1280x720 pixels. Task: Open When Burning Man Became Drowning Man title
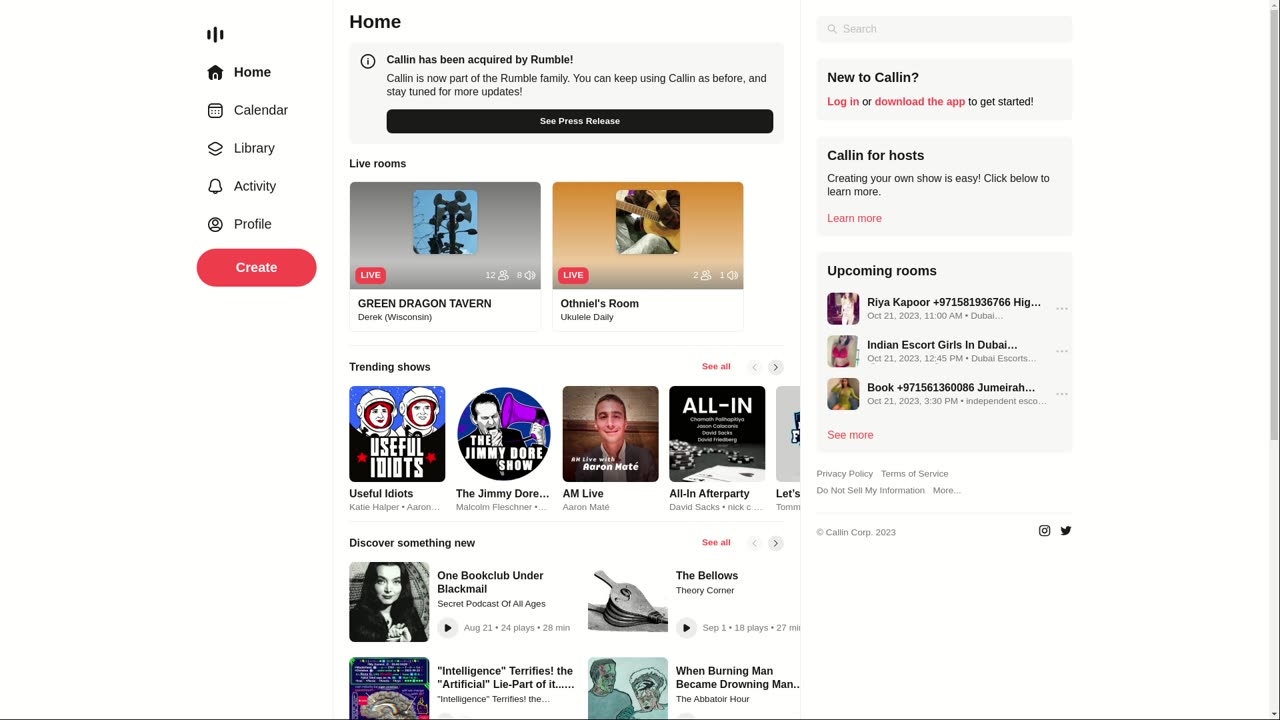(739, 678)
